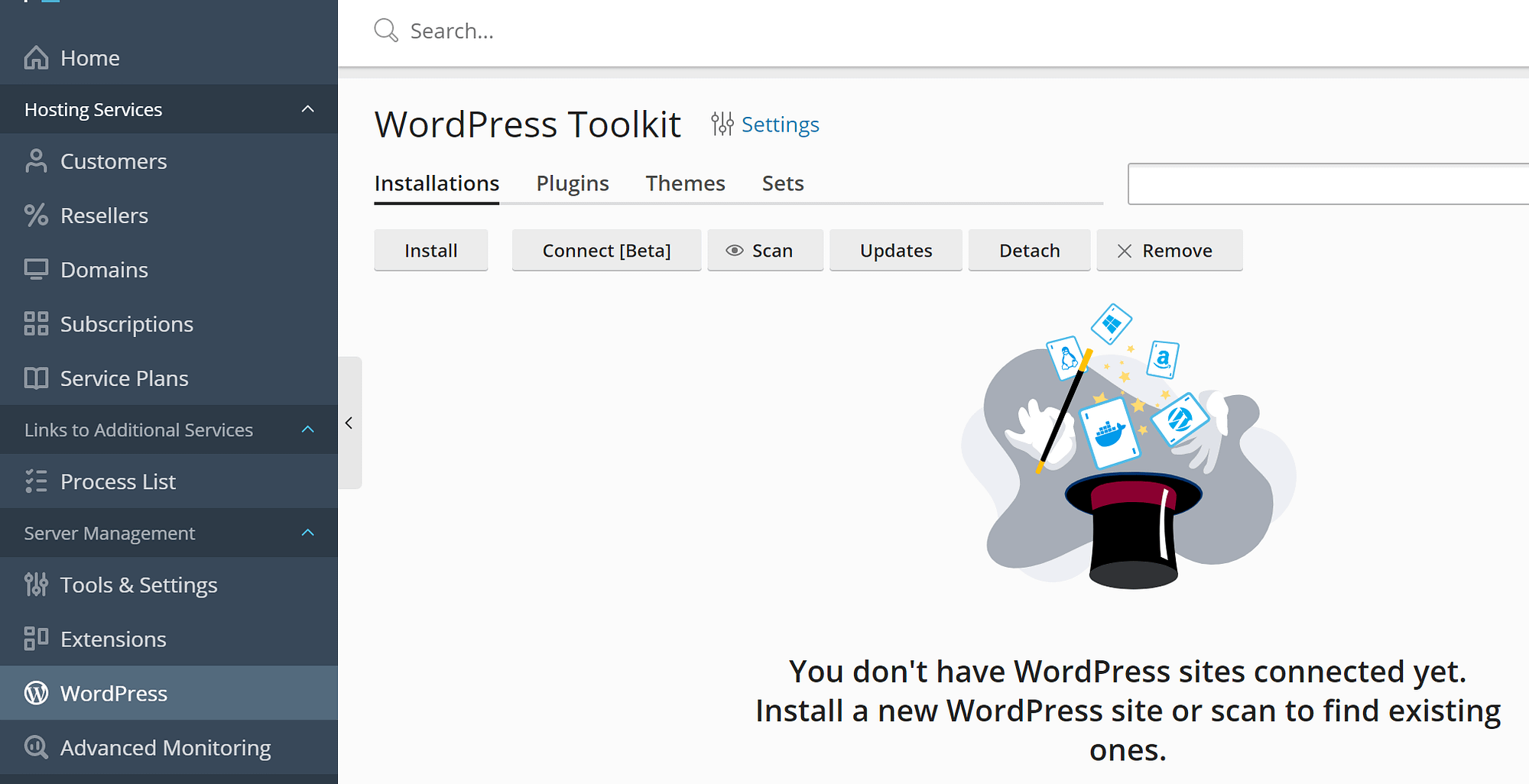Click the Extensions blocks icon
Viewport: 1529px width, 784px height.
(36, 639)
